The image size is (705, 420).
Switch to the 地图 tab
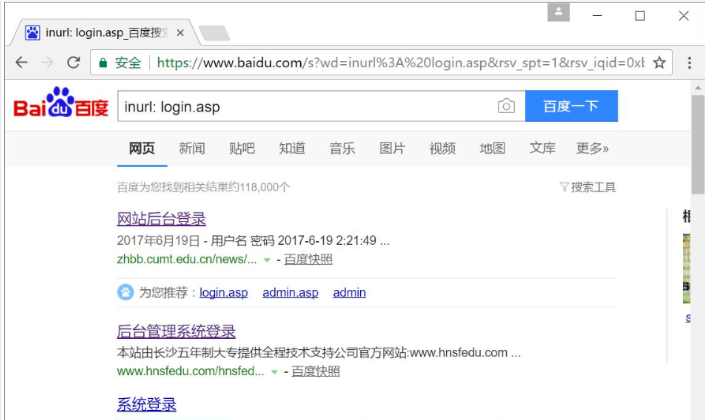tap(492, 148)
